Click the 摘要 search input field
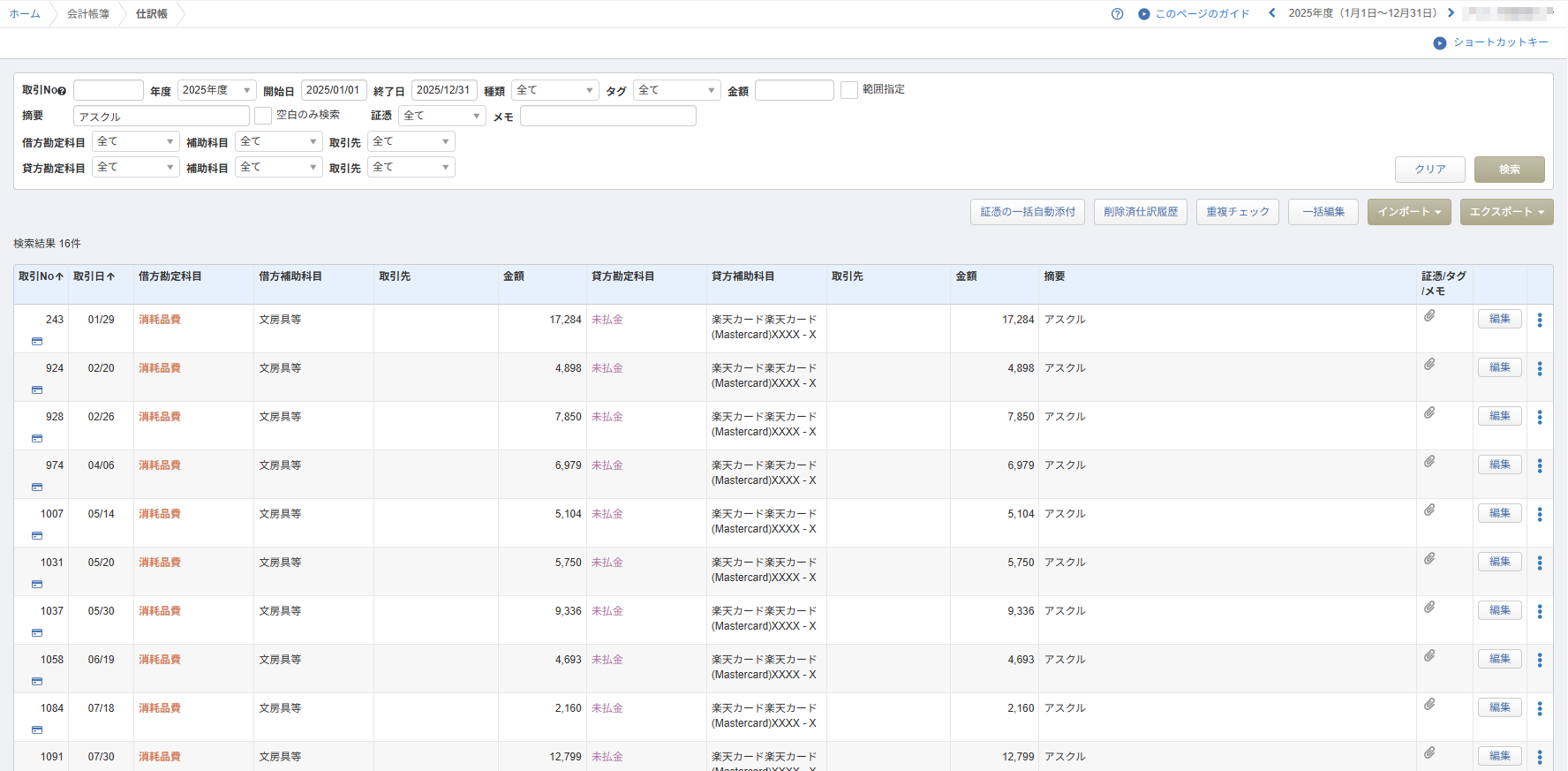Viewport: 1568px width, 771px height. click(x=162, y=116)
